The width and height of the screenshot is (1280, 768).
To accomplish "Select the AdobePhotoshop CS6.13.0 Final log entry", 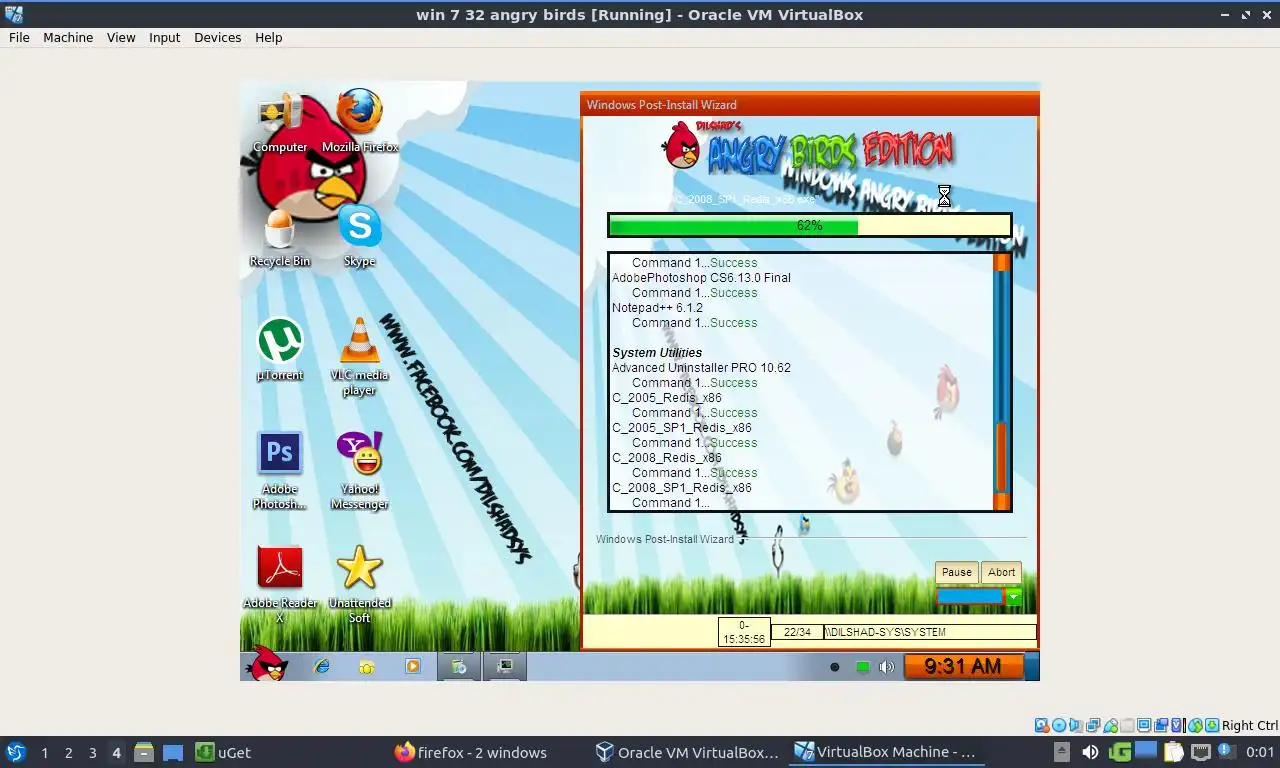I will 701,277.
